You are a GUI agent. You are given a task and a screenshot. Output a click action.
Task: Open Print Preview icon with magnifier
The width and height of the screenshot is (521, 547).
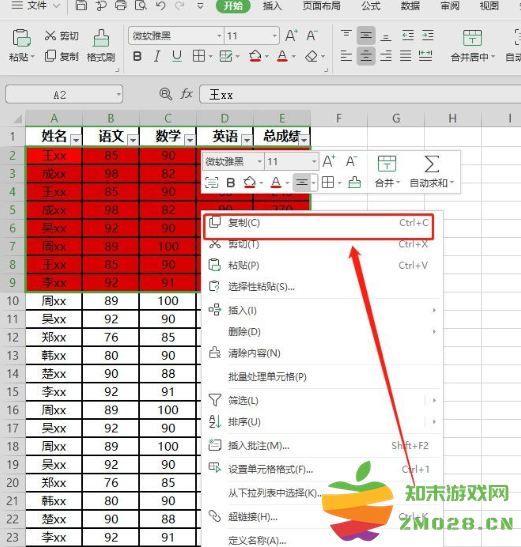click(x=140, y=5)
